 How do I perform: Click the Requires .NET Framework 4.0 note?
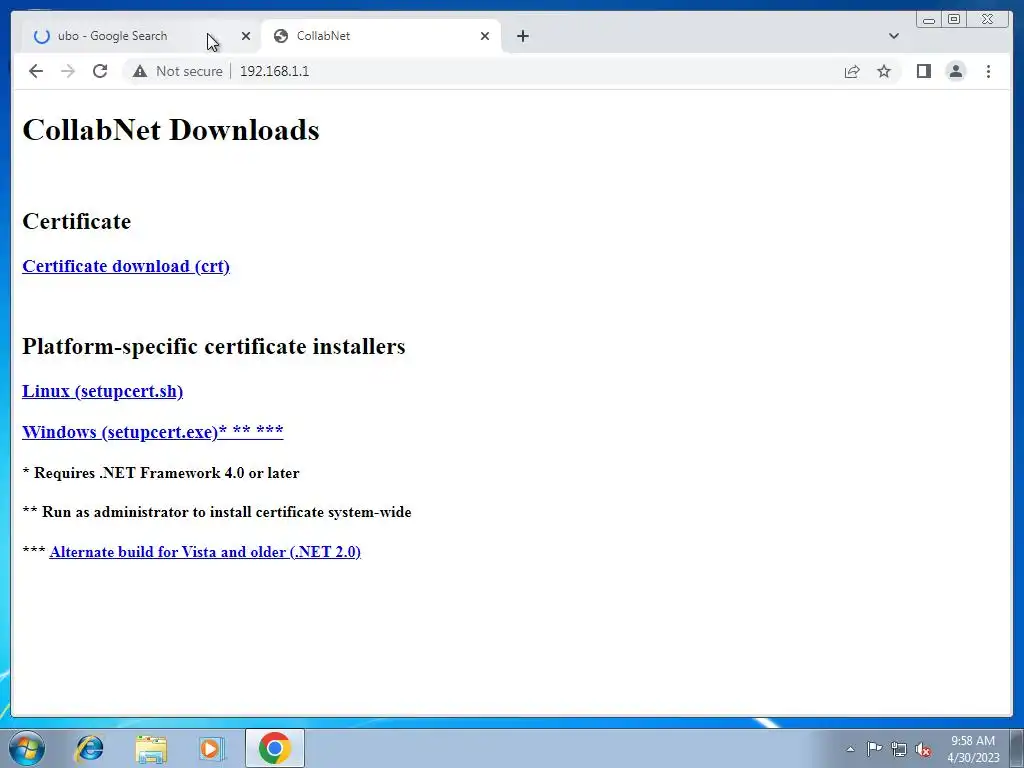[161, 473]
